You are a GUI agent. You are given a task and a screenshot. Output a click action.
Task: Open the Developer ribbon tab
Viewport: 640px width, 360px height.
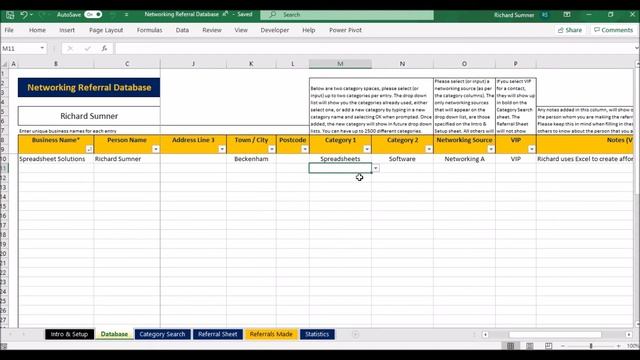coord(275,30)
